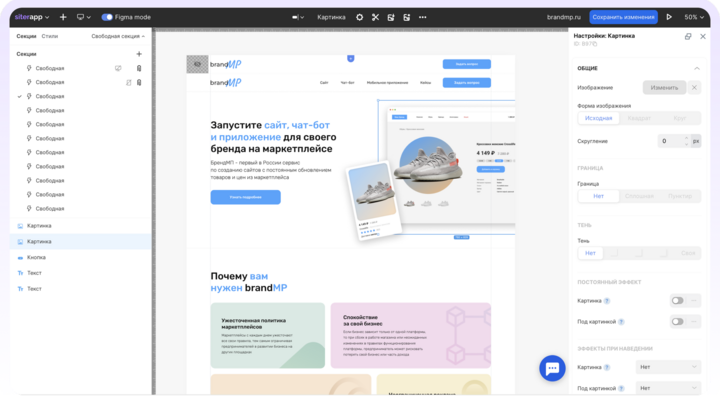Close the Настройки: Картинка panel
The image size is (720, 404).
[702, 36]
